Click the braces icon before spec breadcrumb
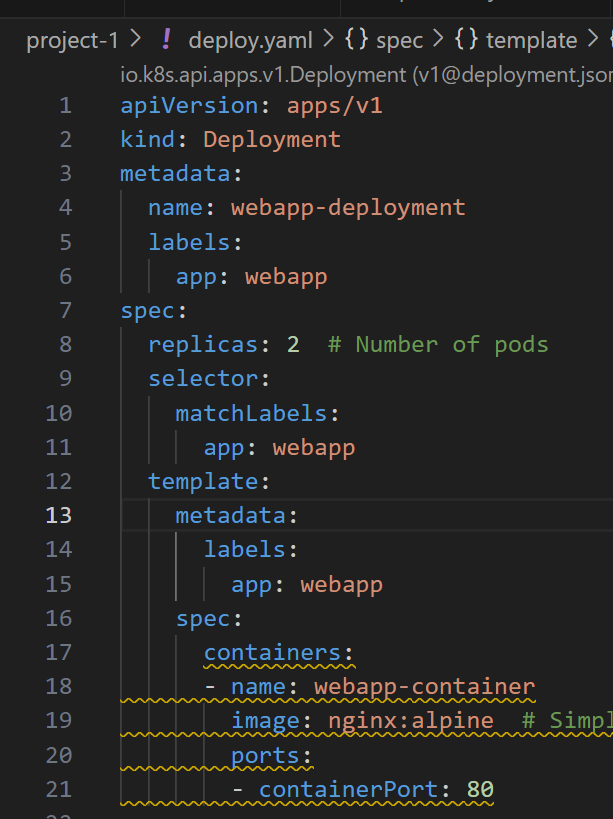 point(355,40)
